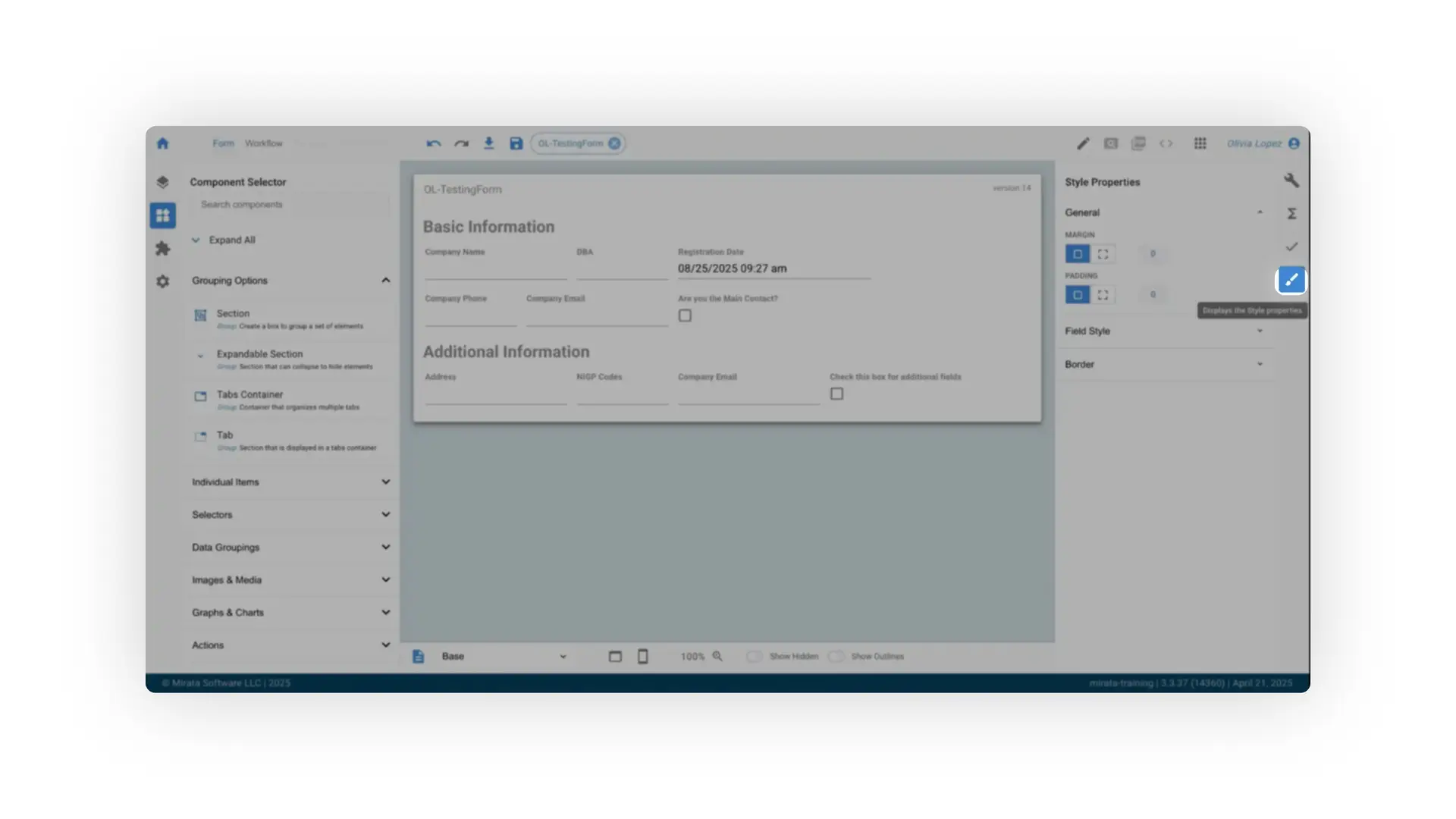
Task: Check Are you the Main Contact checkbox
Action: 685,315
